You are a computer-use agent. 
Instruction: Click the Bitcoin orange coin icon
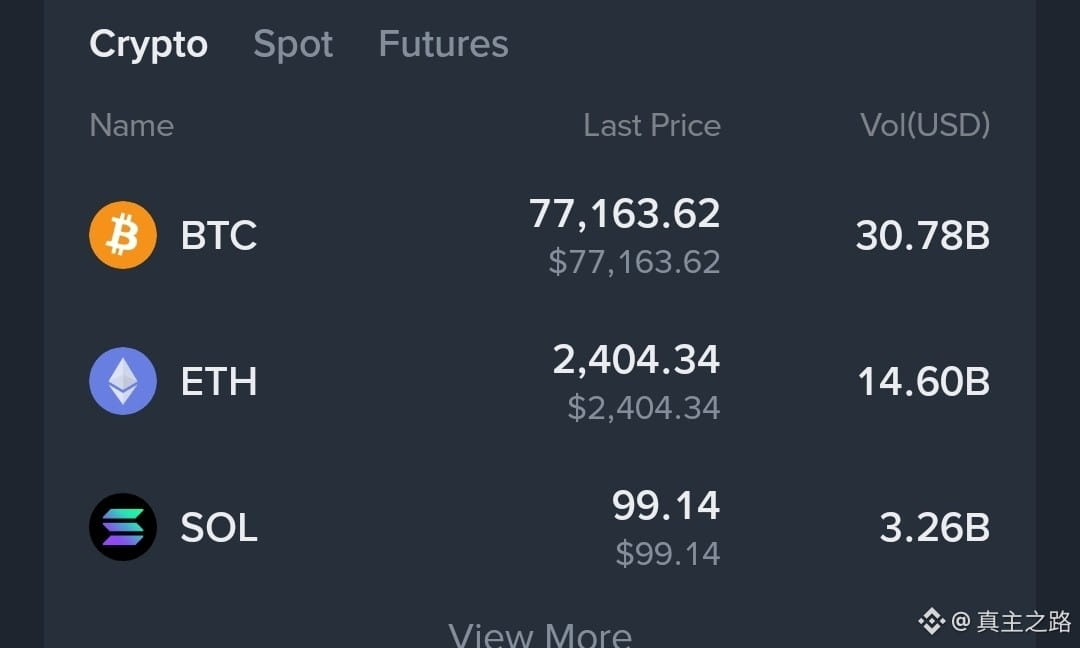[123, 235]
